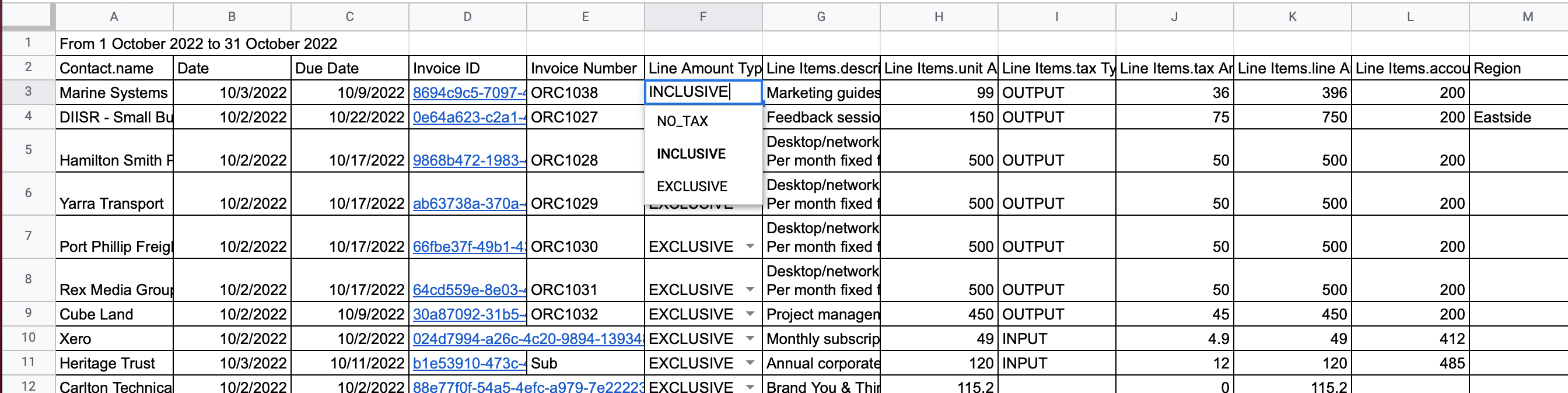The image size is (1568, 393).
Task: Open the Xero invoice link 024d7994-a26c
Action: (528, 338)
